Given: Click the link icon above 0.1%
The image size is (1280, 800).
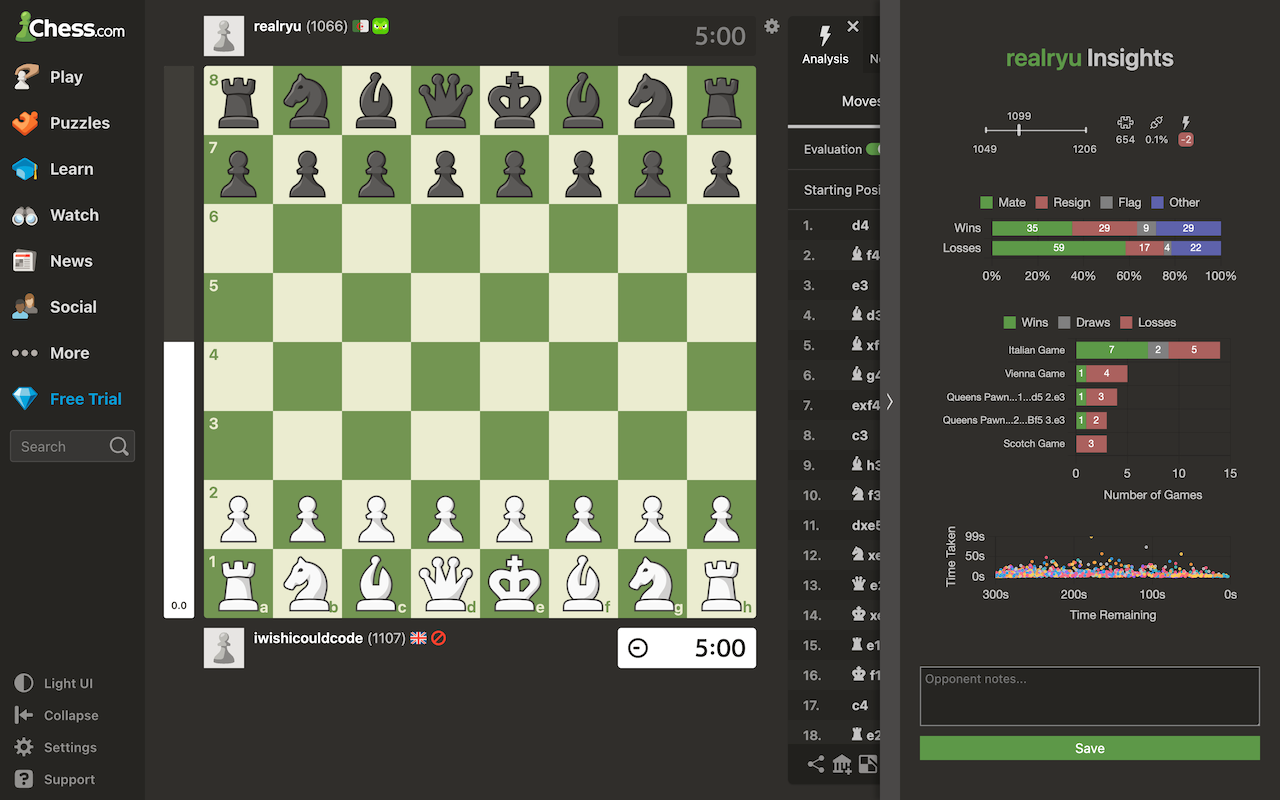Looking at the screenshot, I should pos(1157,122).
